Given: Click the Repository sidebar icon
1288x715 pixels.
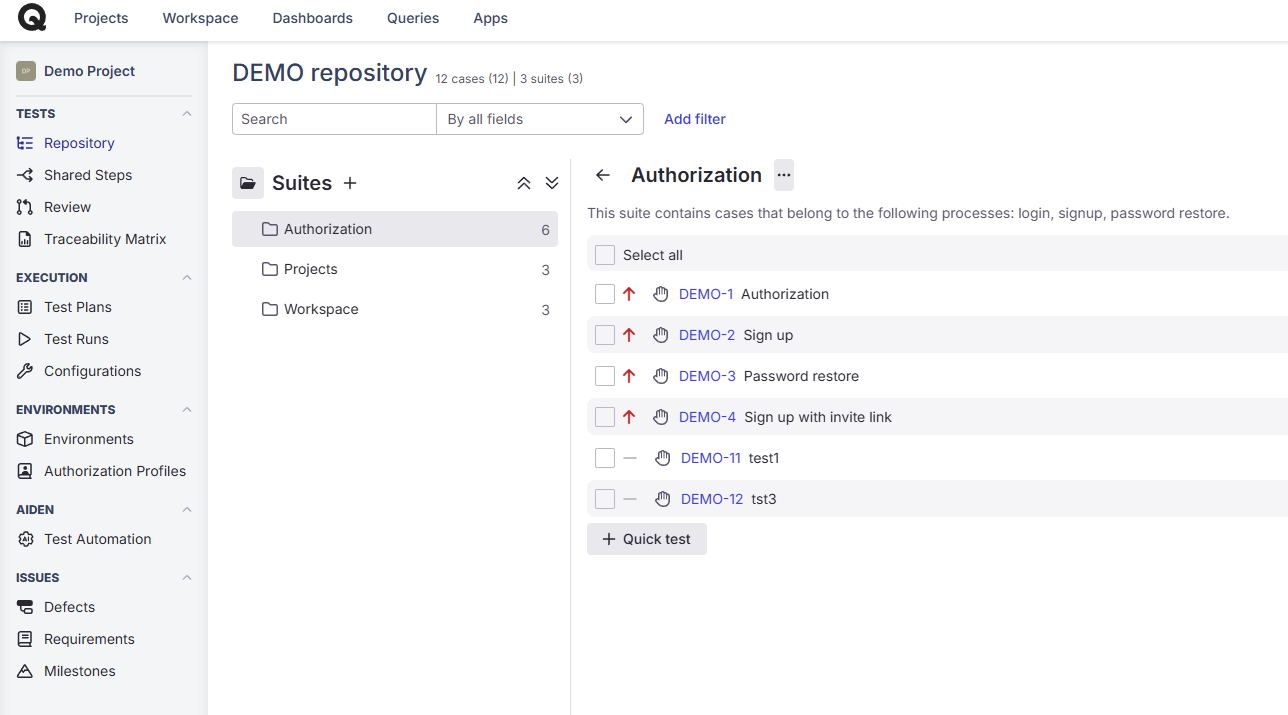Looking at the screenshot, I should (x=25, y=143).
